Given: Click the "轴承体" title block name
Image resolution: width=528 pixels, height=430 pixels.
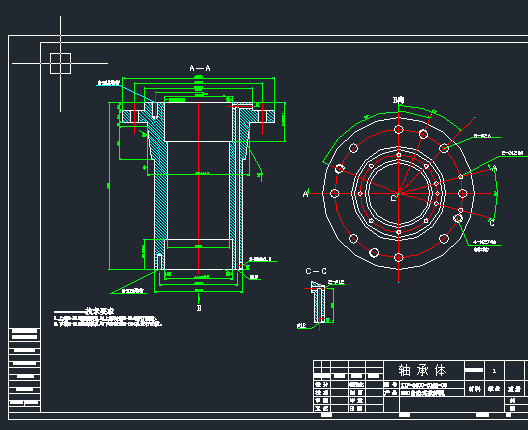Looking at the screenshot, I should [423, 370].
